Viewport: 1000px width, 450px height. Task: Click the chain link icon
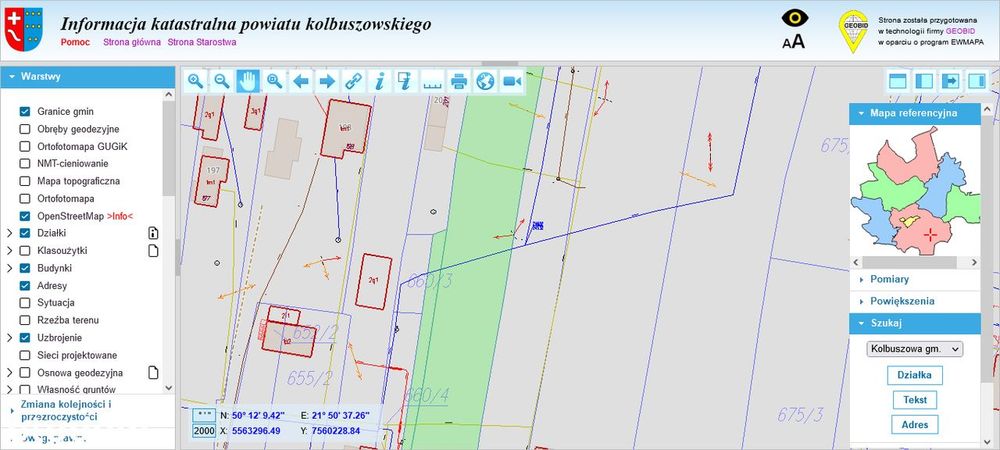353,81
